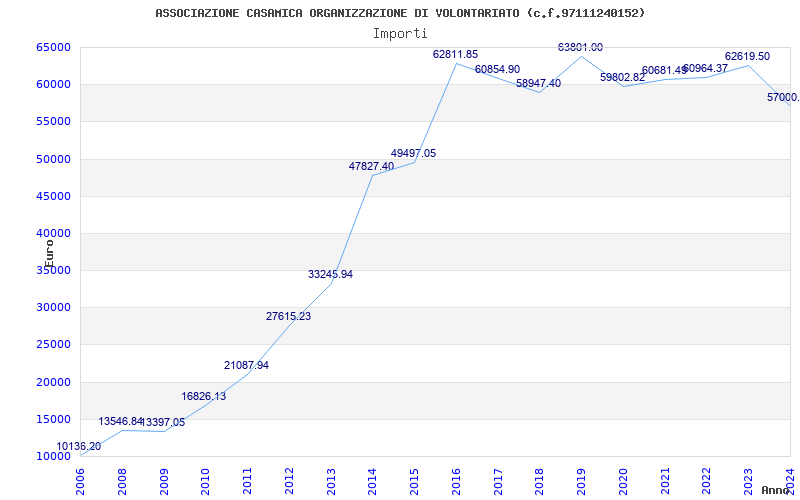Viewport: 800px width, 500px height.
Task: Click the chart title with c.f.97111240152
Action: point(400,13)
